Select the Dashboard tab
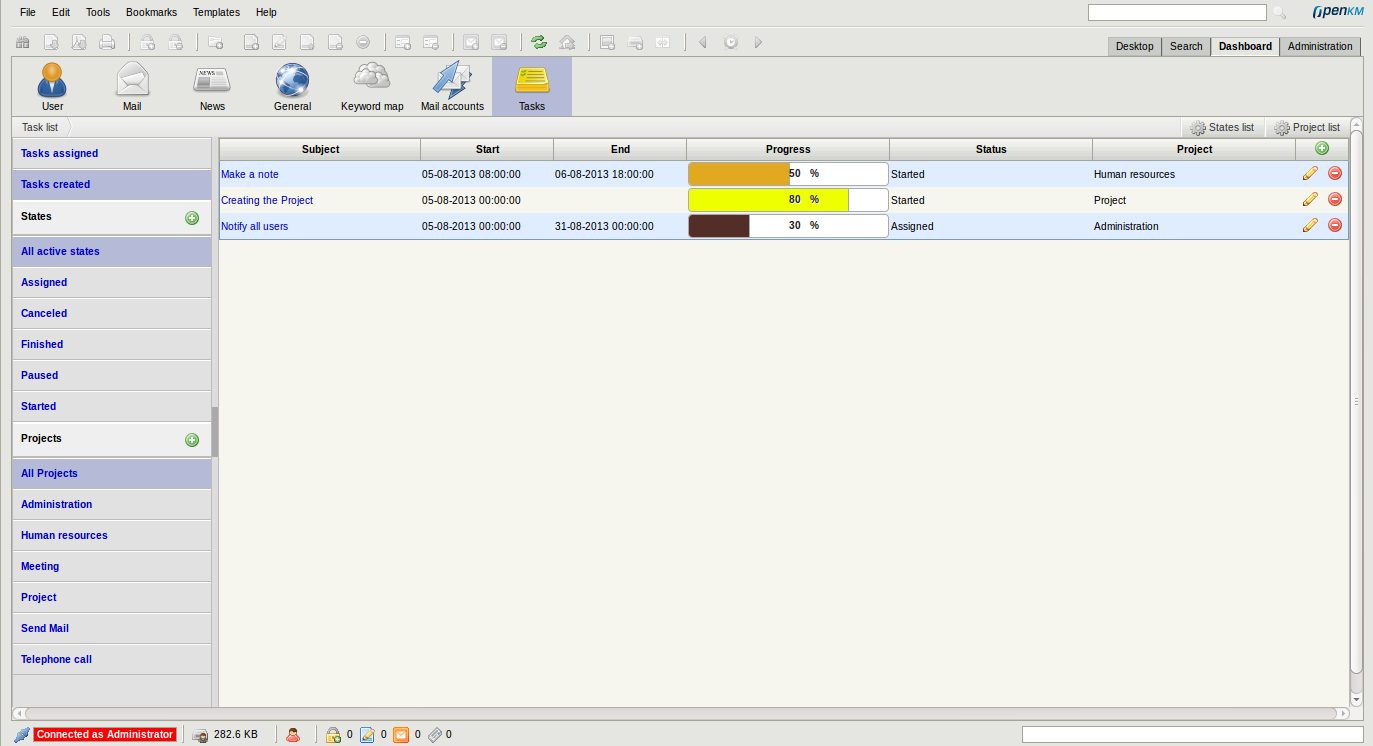Screen dimensions: 1373x746 [1245, 46]
